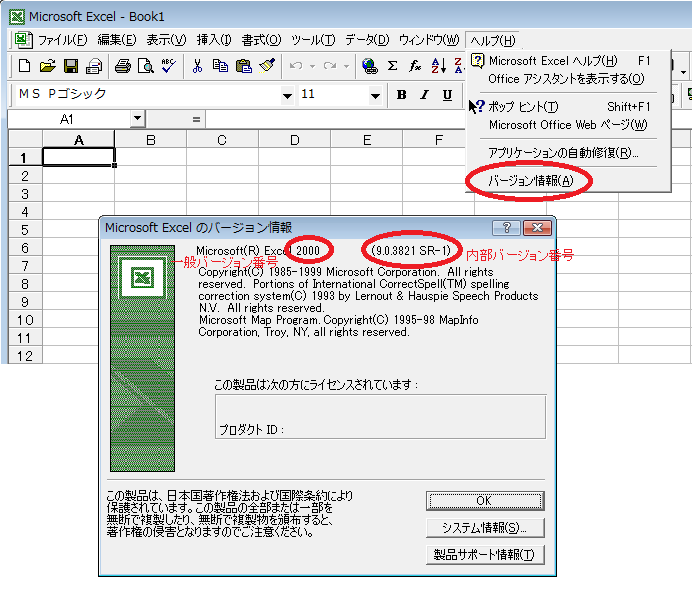Click the Name Box showing A1

(x=69, y=119)
